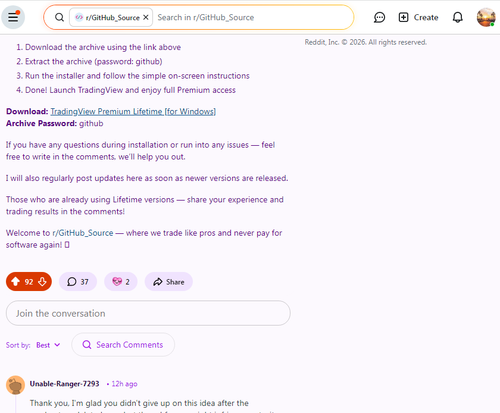The width and height of the screenshot is (500, 413).
Task: Upvote the post
Action: 15,282
